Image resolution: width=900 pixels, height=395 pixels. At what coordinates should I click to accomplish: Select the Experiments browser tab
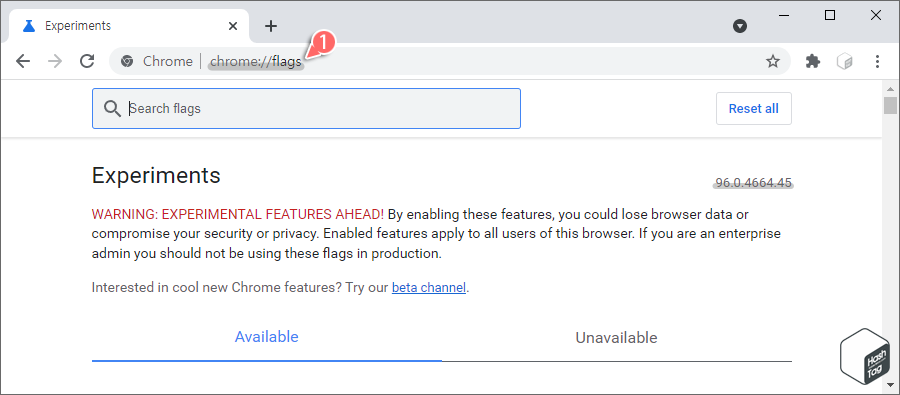point(129,26)
